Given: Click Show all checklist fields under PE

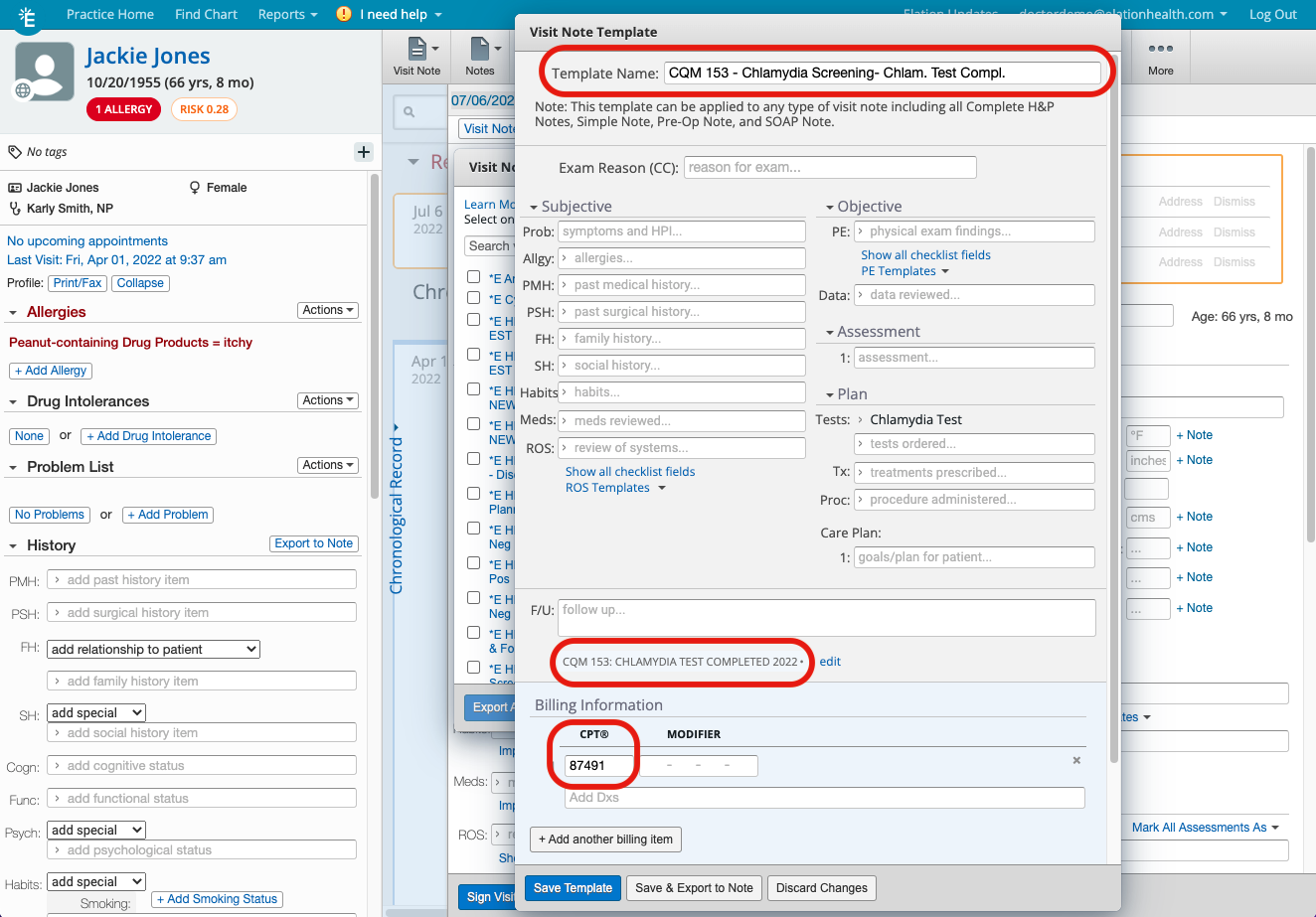Looking at the screenshot, I should click(x=925, y=255).
